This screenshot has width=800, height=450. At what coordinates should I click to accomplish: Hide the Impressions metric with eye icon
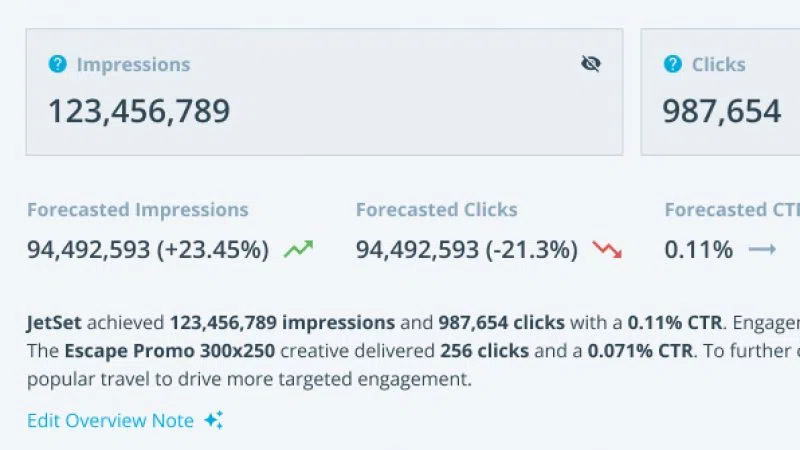[591, 64]
